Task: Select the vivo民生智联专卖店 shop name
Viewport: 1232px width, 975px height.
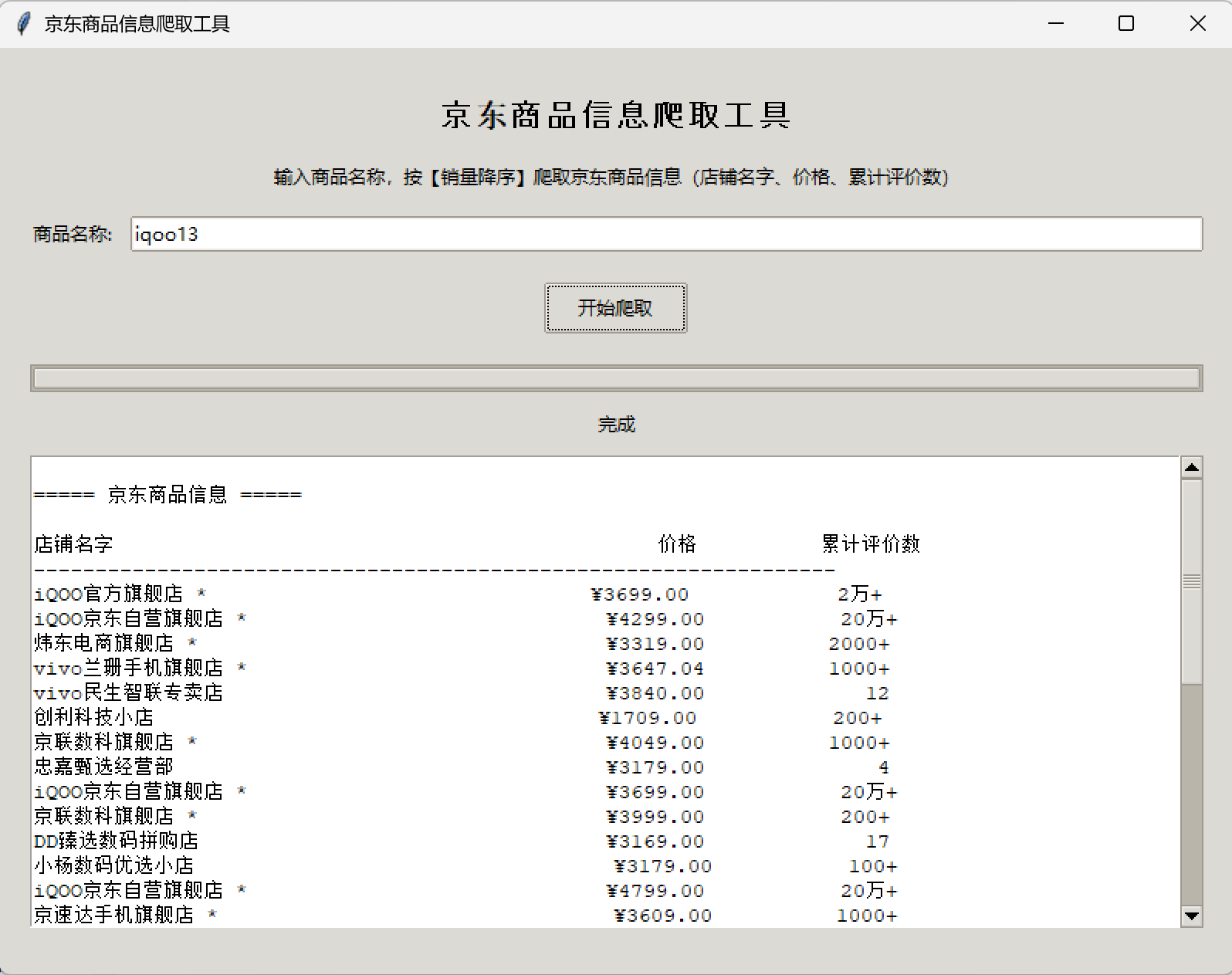Action: pos(128,692)
